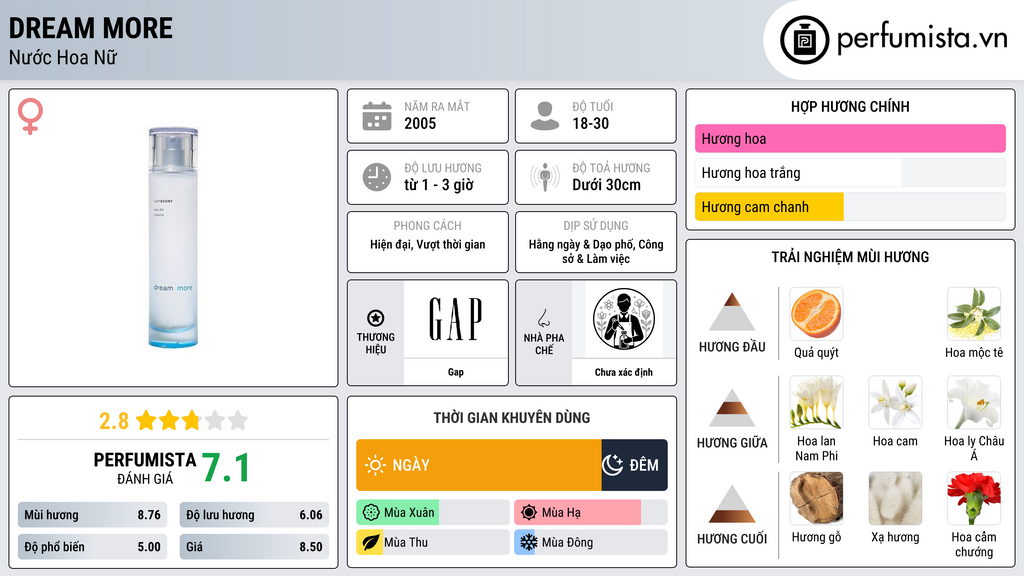Click the Độ phổ biến 5.00 score bar
The image size is (1024, 576).
pyautogui.click(x=92, y=547)
